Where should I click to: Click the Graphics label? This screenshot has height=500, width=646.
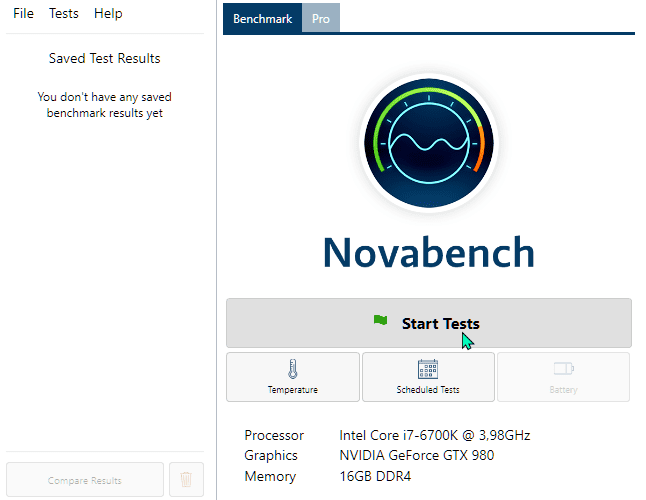tap(271, 456)
